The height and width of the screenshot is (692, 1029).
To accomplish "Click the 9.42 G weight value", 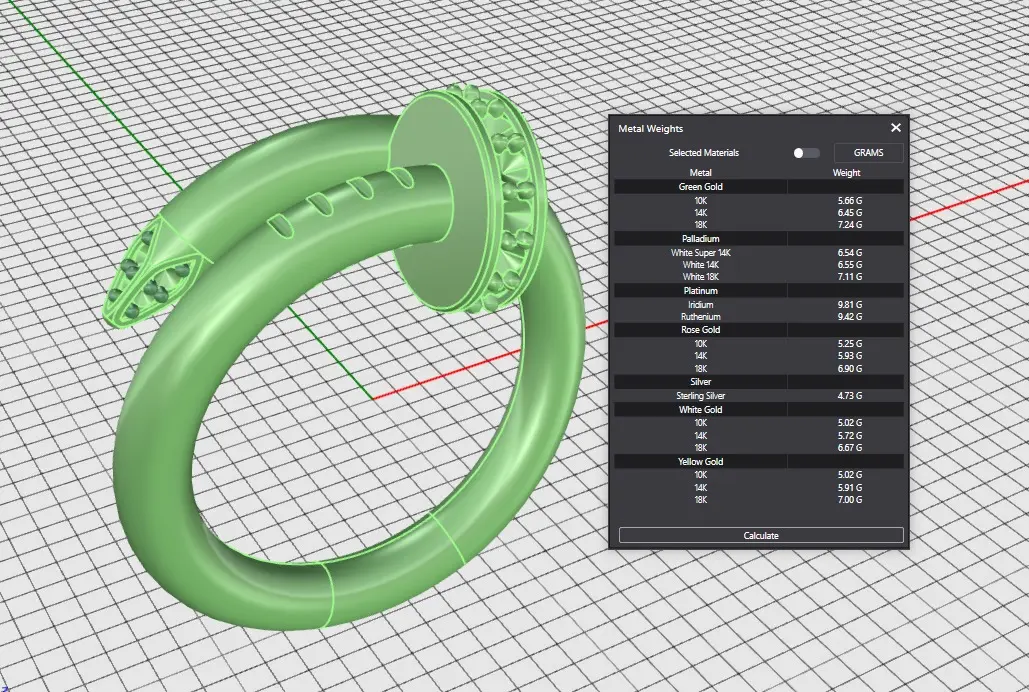I will pos(850,316).
